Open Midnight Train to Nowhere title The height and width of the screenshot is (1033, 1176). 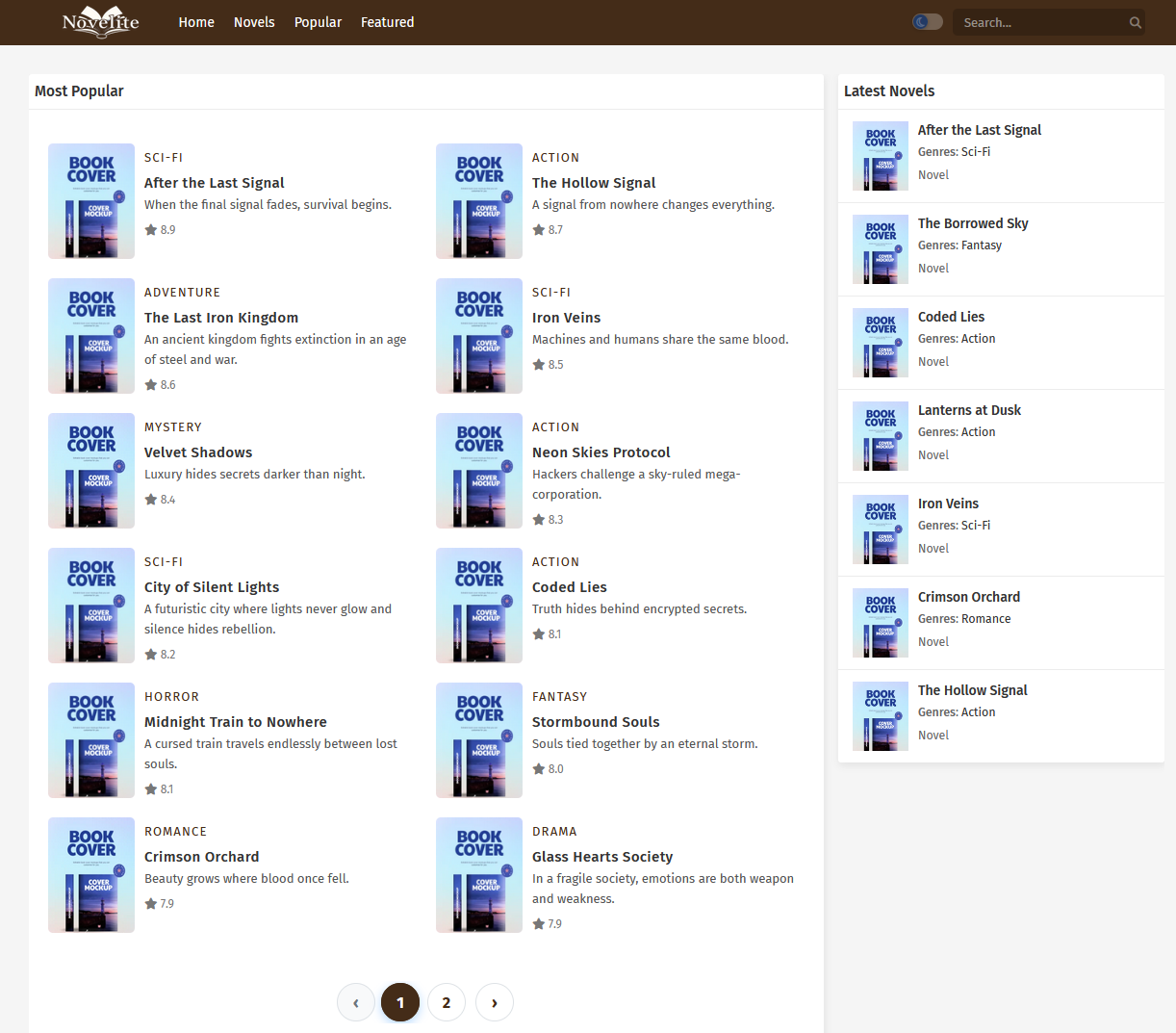pyautogui.click(x=236, y=722)
